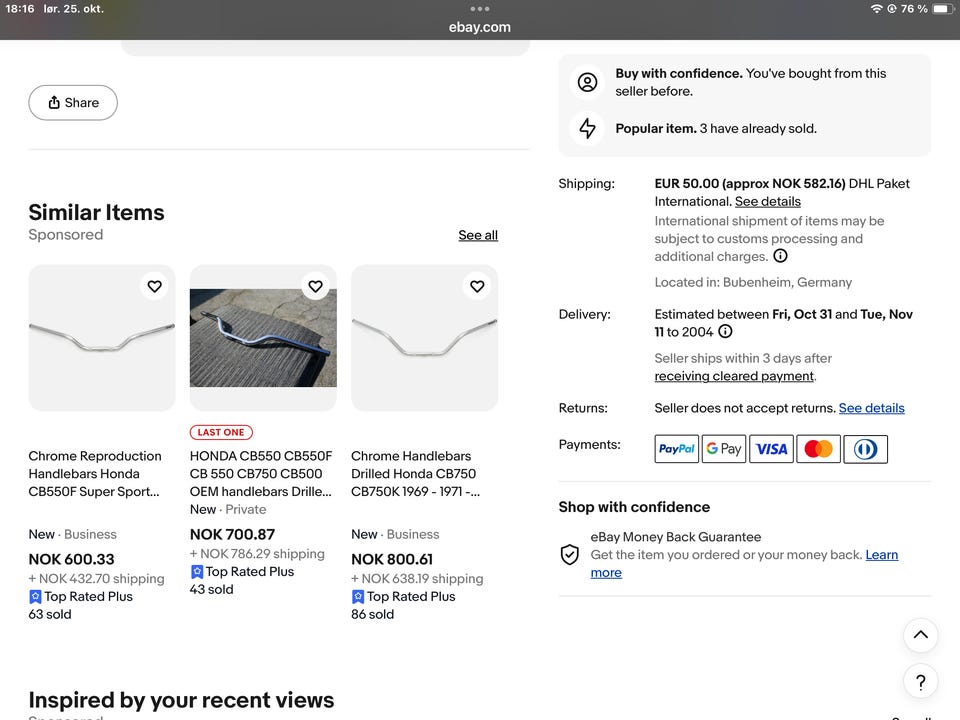Image resolution: width=960 pixels, height=720 pixels.
Task: Click the Similar Items heading
Action: click(96, 212)
